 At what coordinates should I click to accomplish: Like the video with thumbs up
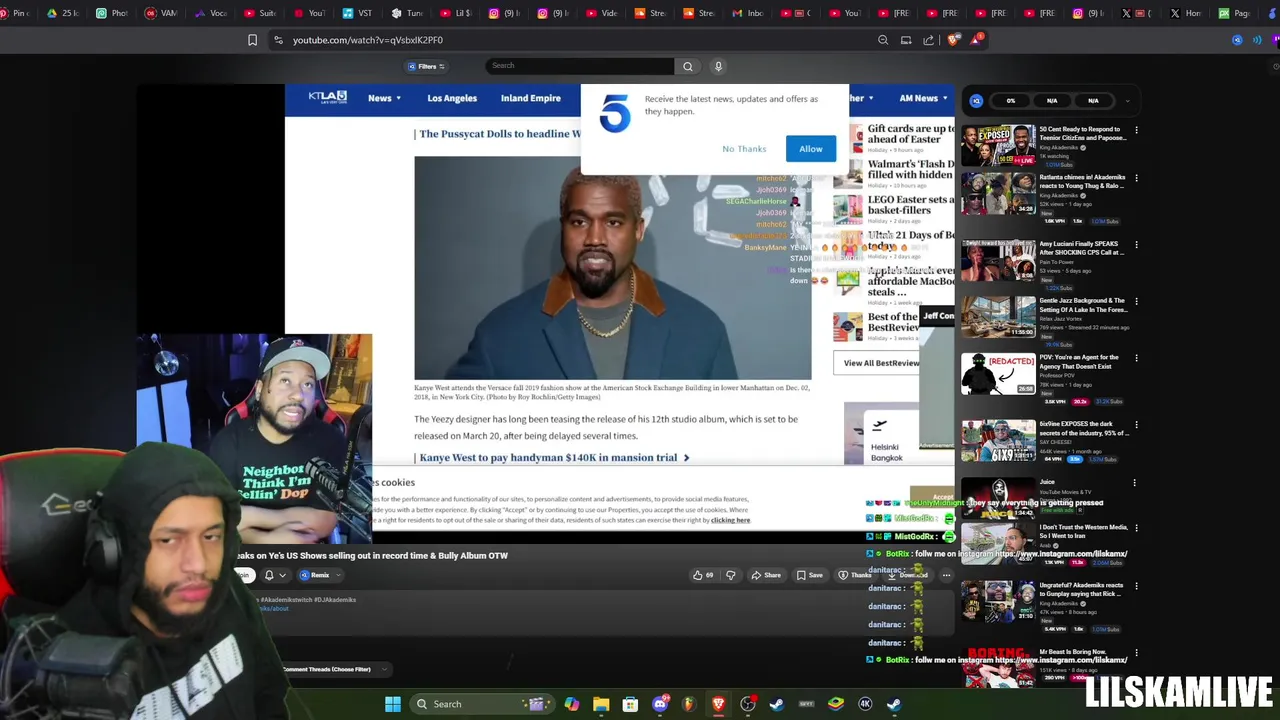point(703,575)
